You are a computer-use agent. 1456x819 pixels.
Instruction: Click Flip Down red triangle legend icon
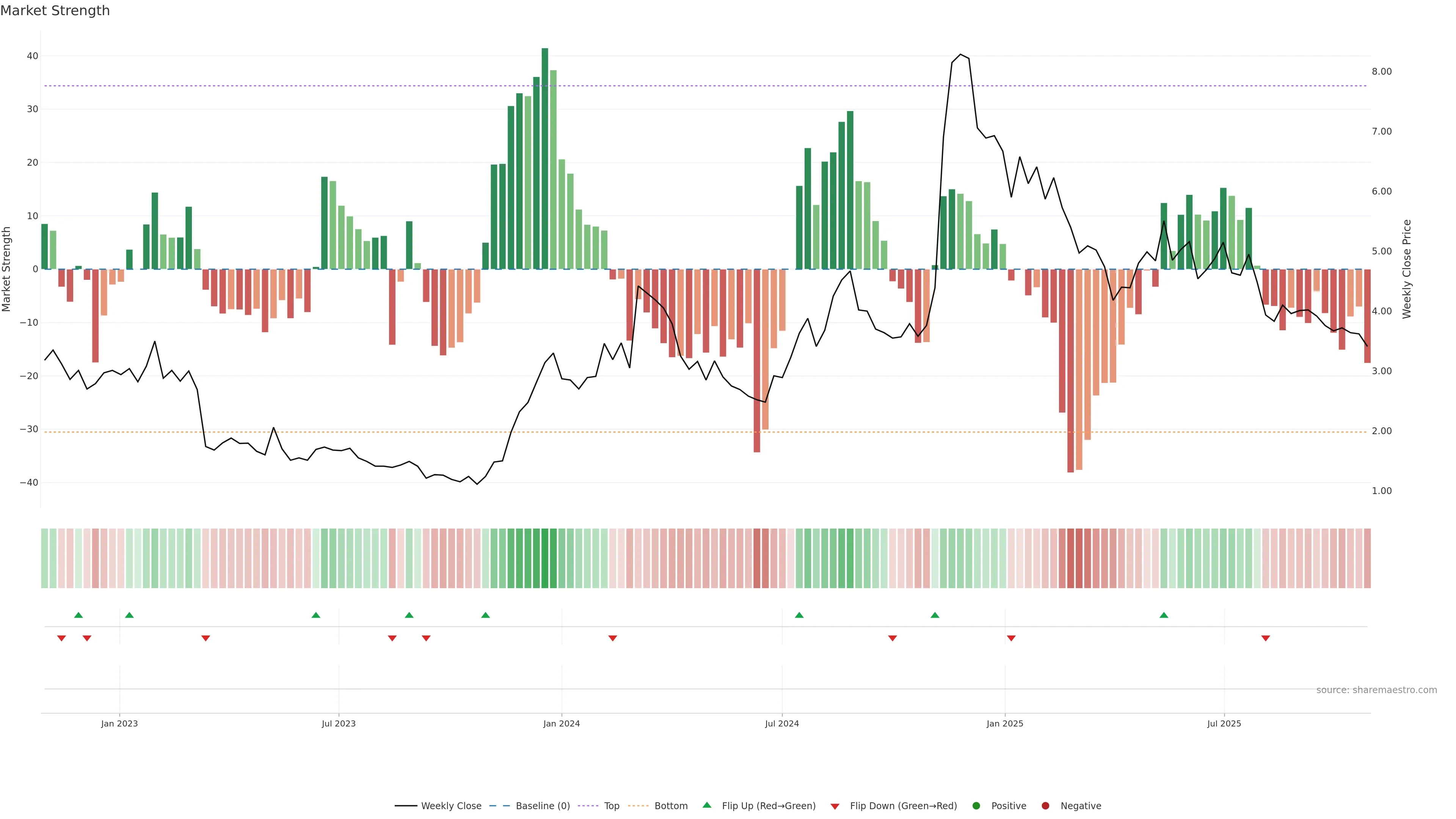pos(835,806)
